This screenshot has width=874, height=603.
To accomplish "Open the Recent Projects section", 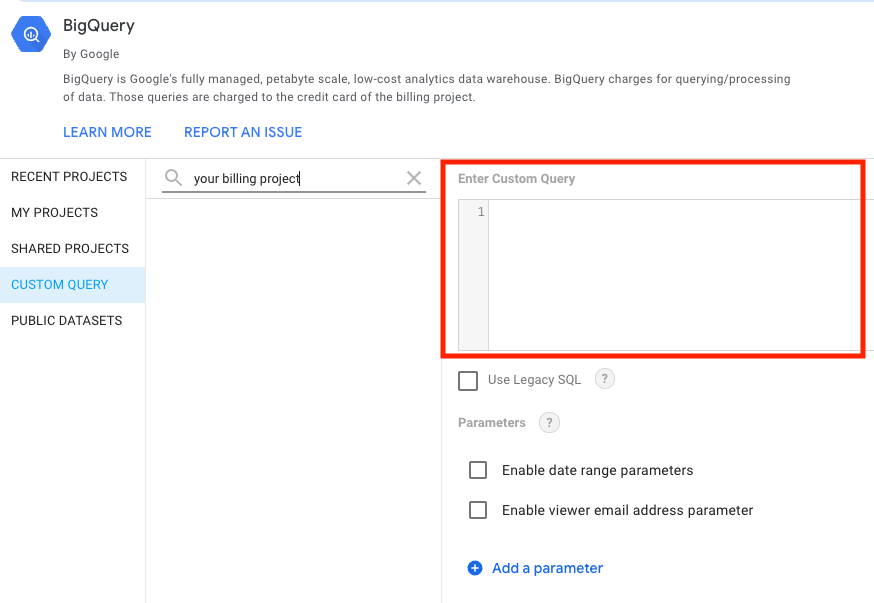I will [x=69, y=177].
